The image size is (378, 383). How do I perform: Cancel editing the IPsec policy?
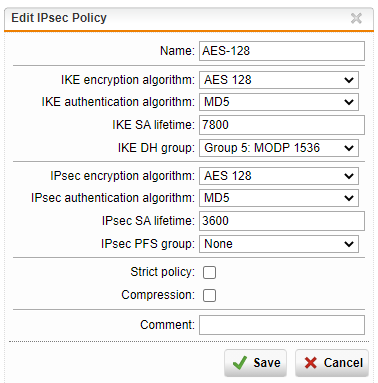coord(332,363)
